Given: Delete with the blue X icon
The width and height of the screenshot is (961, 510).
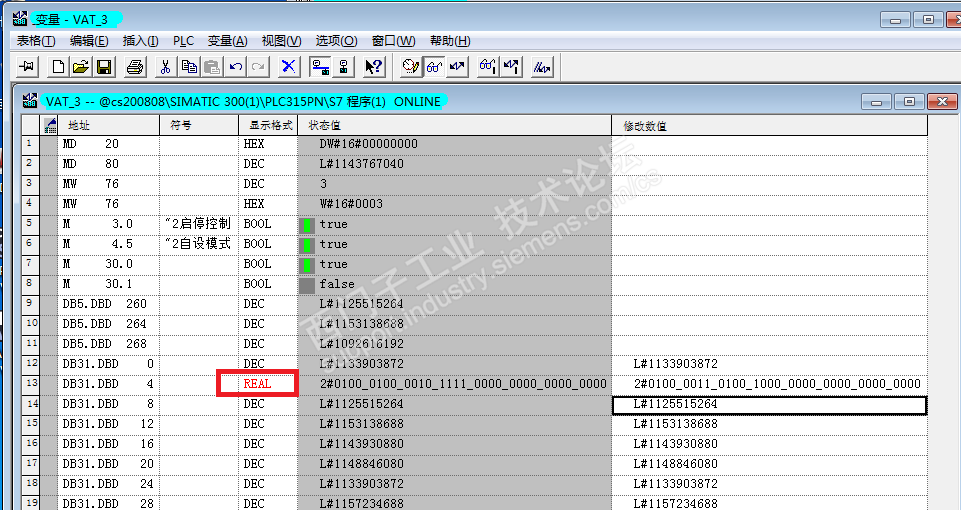Looking at the screenshot, I should (x=288, y=66).
